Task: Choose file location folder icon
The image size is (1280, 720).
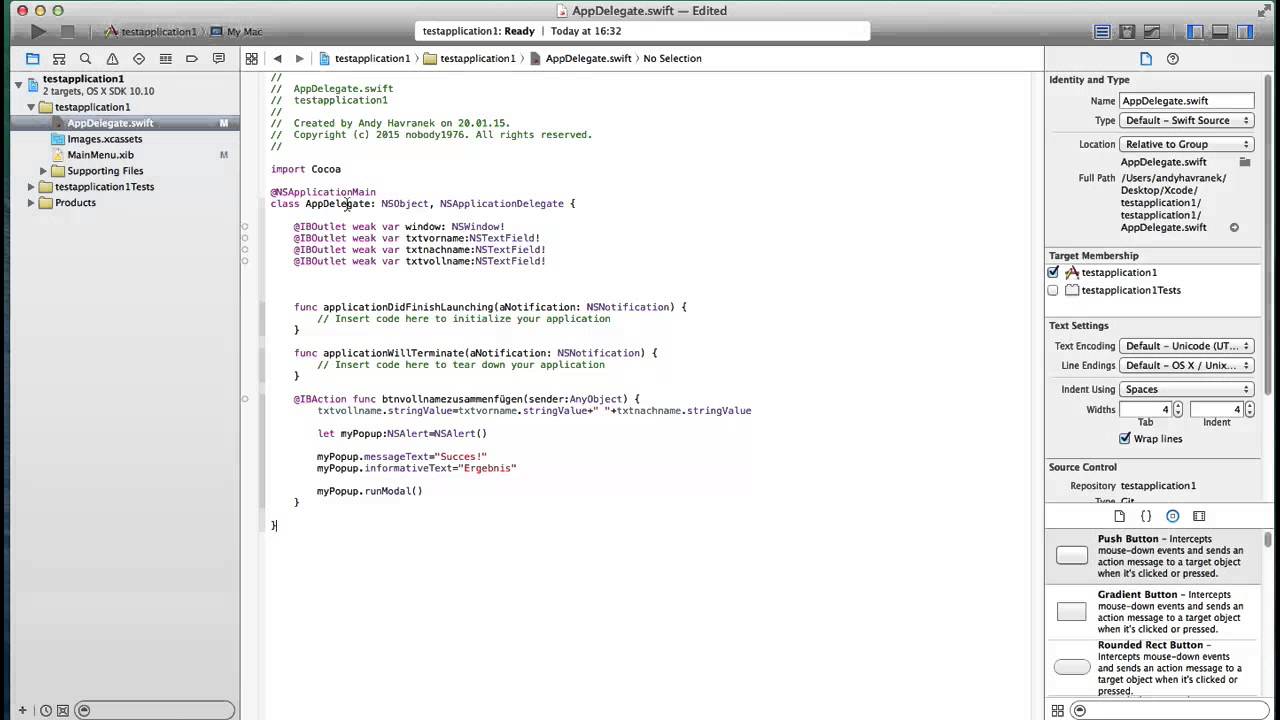Action: point(1245,162)
